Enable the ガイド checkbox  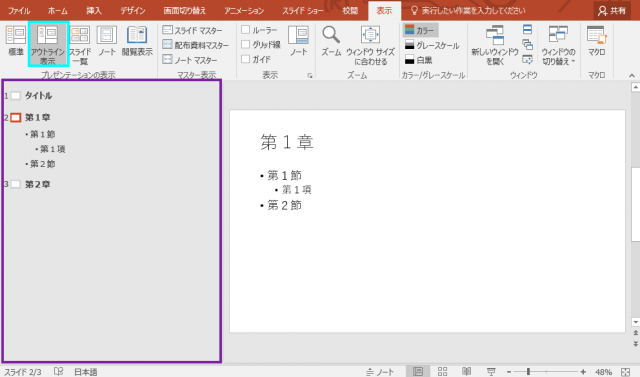(245, 59)
